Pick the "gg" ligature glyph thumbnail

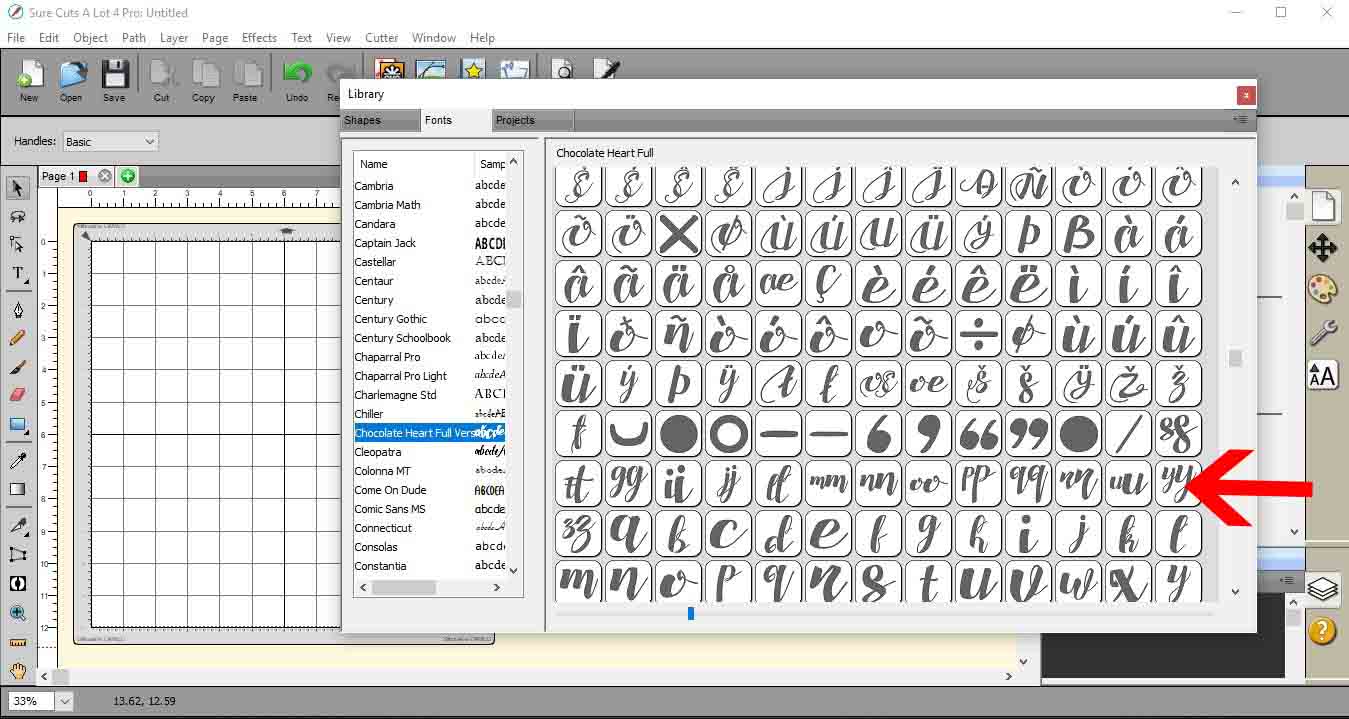pyautogui.click(x=629, y=484)
